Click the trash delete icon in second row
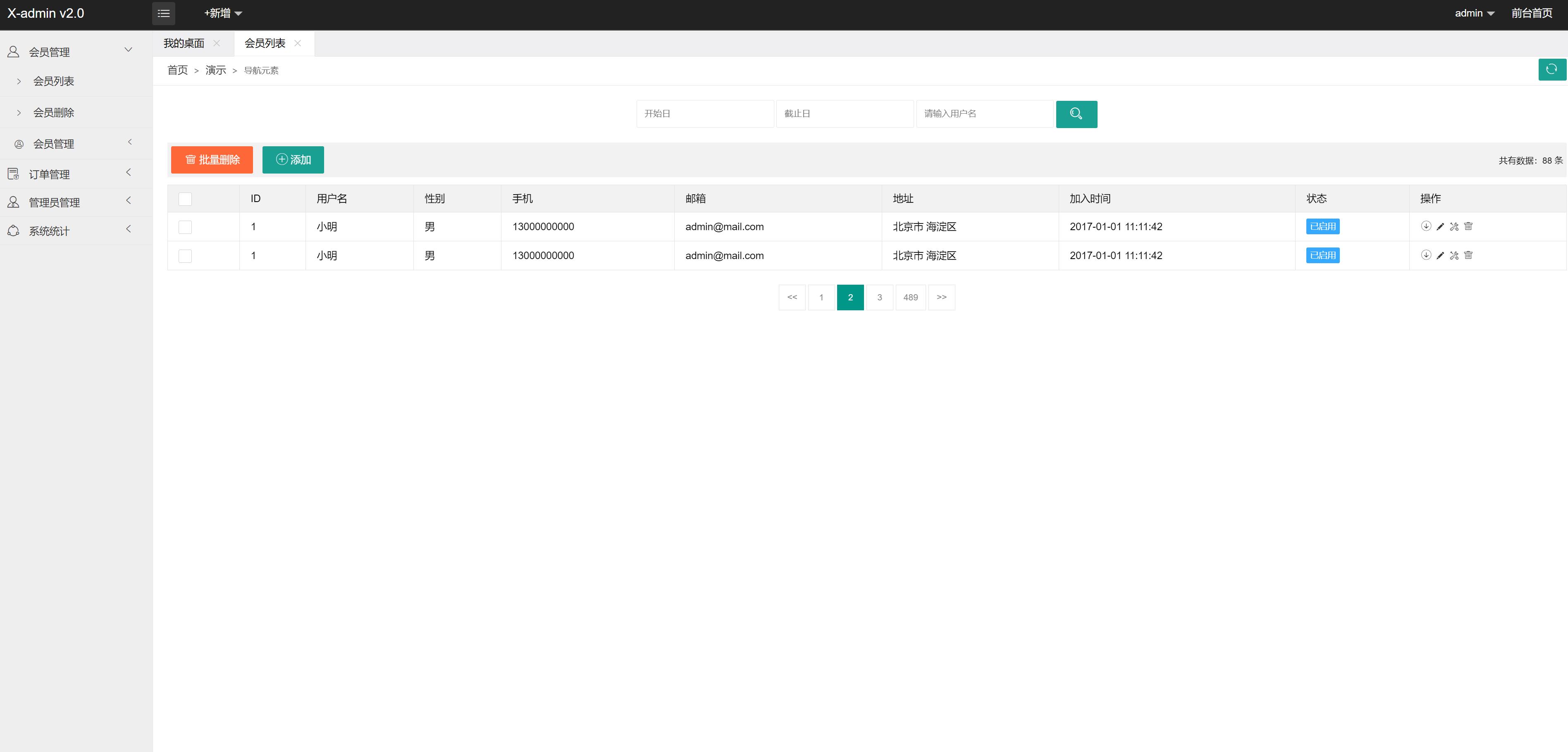This screenshot has width=1568, height=752. 1468,255
